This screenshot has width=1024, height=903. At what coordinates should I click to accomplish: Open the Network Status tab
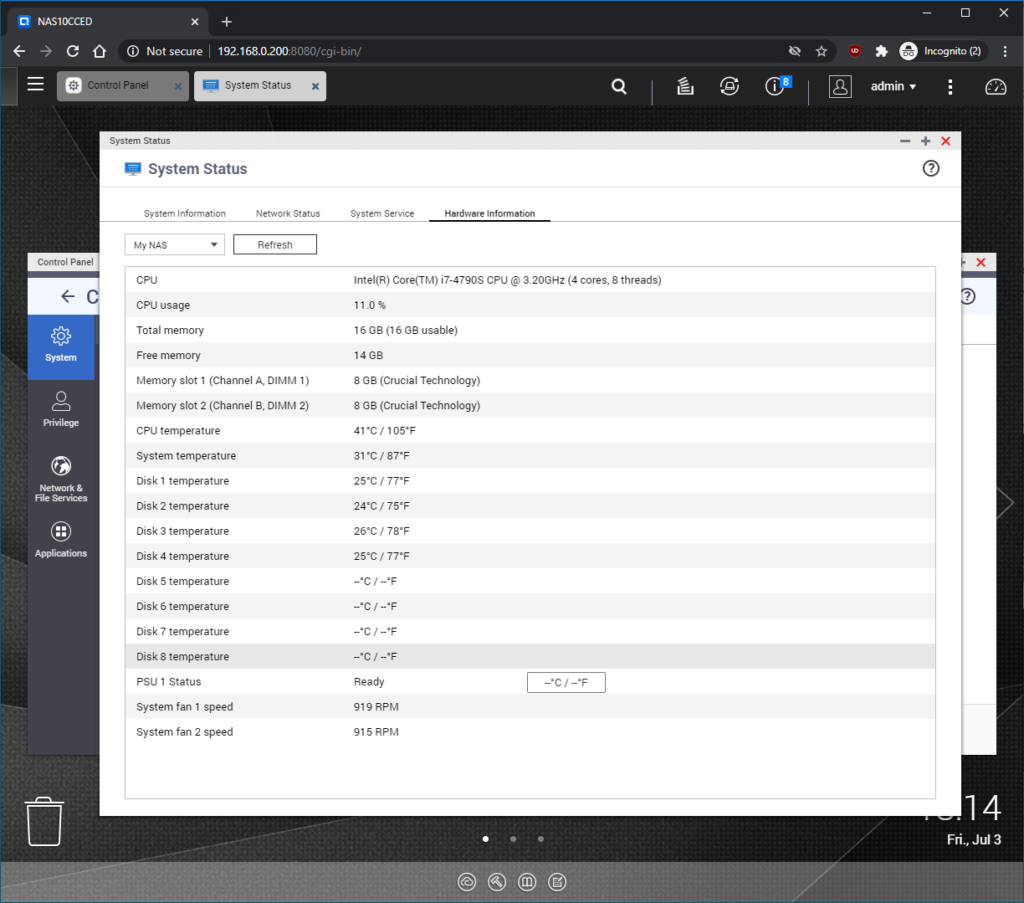(x=288, y=214)
